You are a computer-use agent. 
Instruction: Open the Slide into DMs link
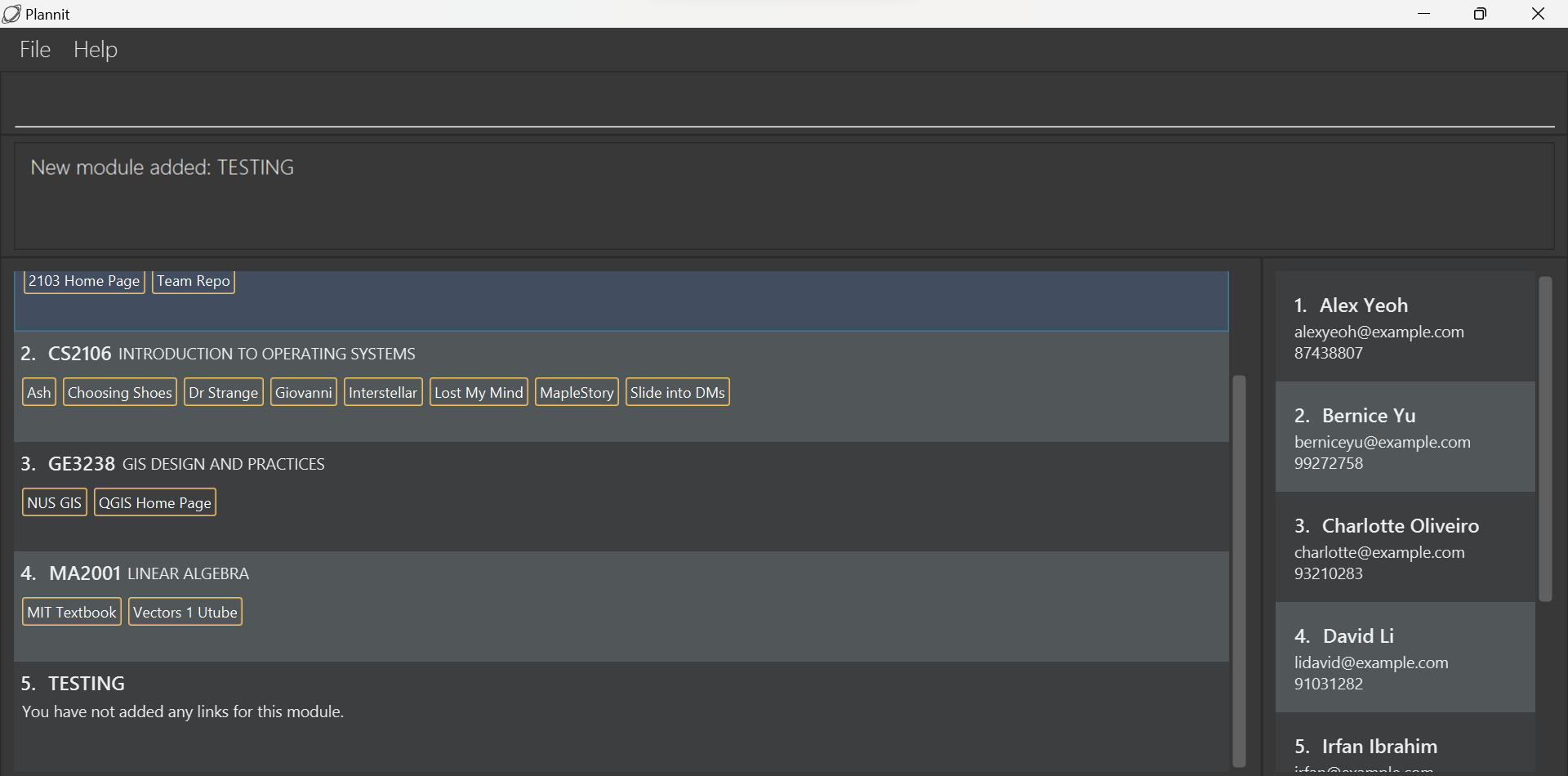pyautogui.click(x=678, y=392)
